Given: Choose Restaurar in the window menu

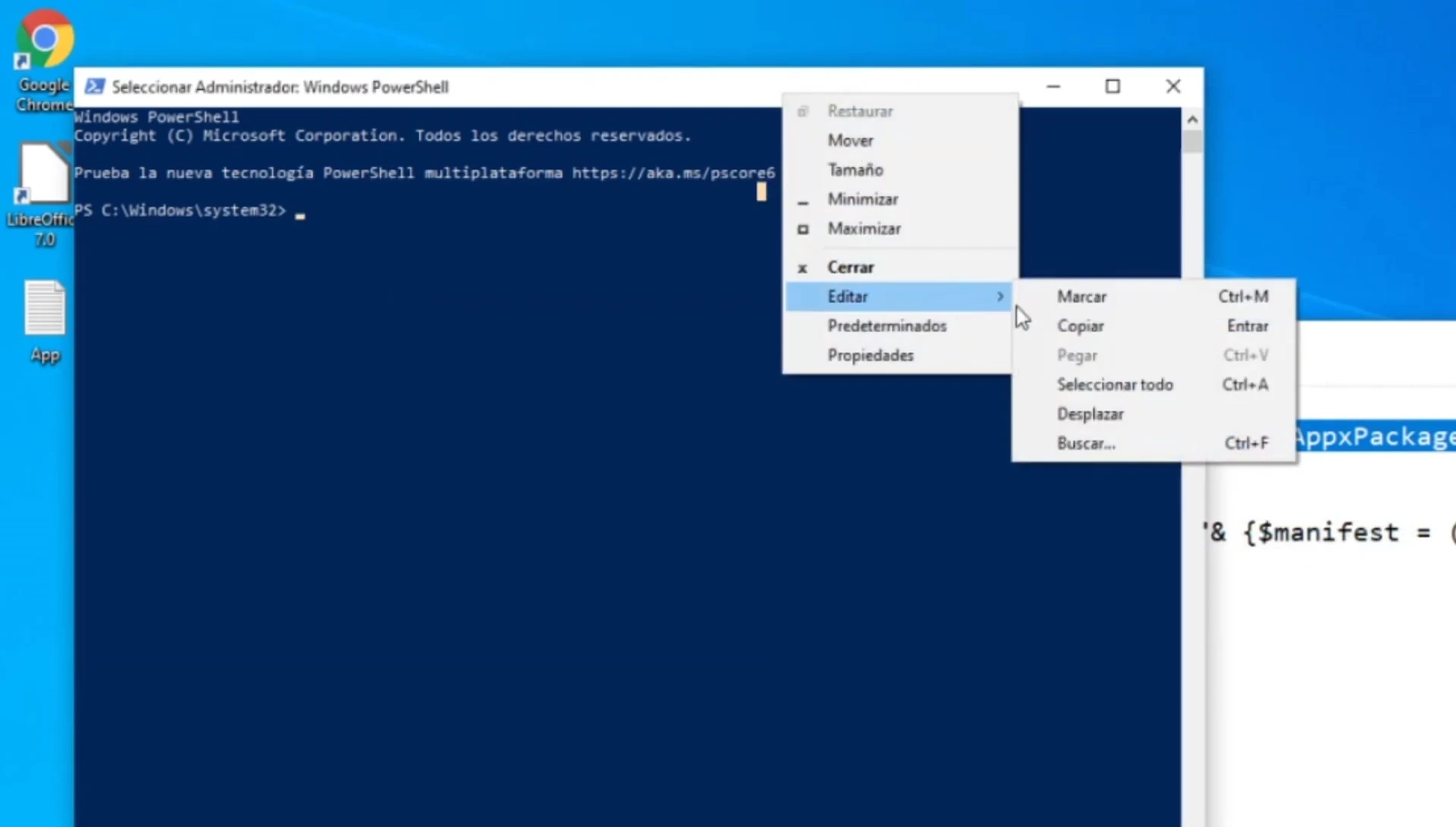Looking at the screenshot, I should click(900, 111).
